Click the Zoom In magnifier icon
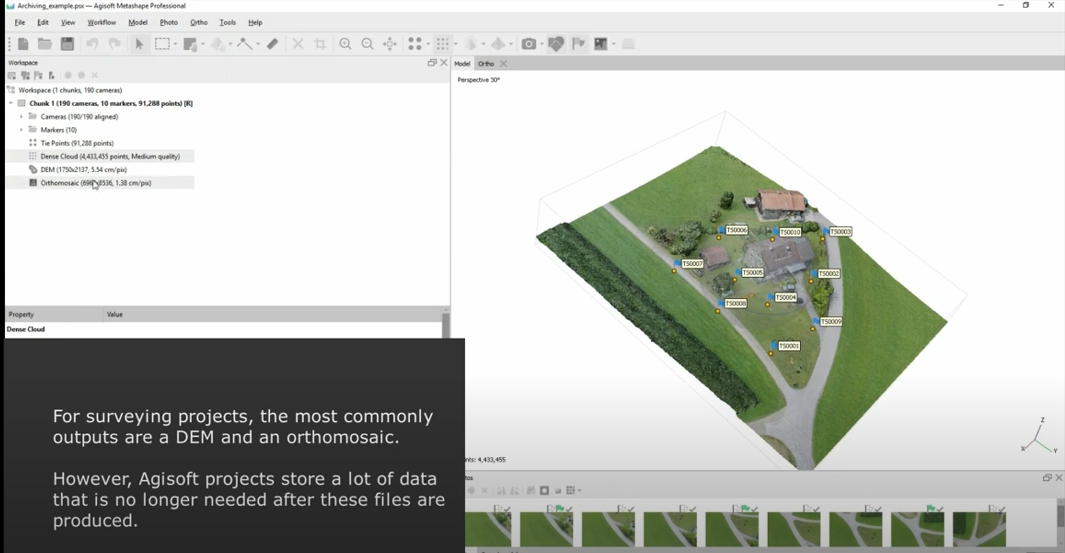1065x553 pixels. (345, 44)
